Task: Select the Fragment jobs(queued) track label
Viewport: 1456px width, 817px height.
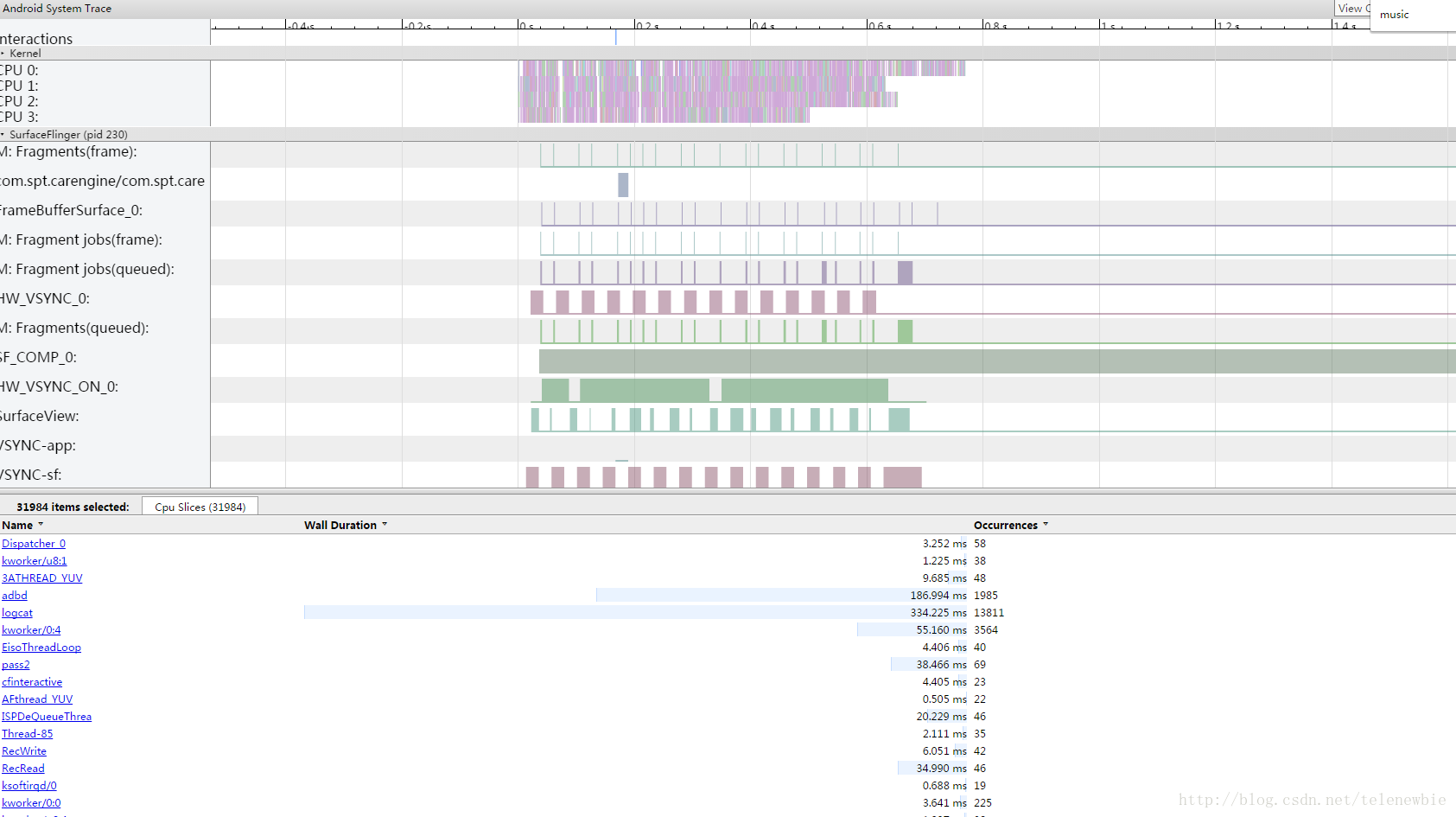Action: pyautogui.click(x=87, y=269)
